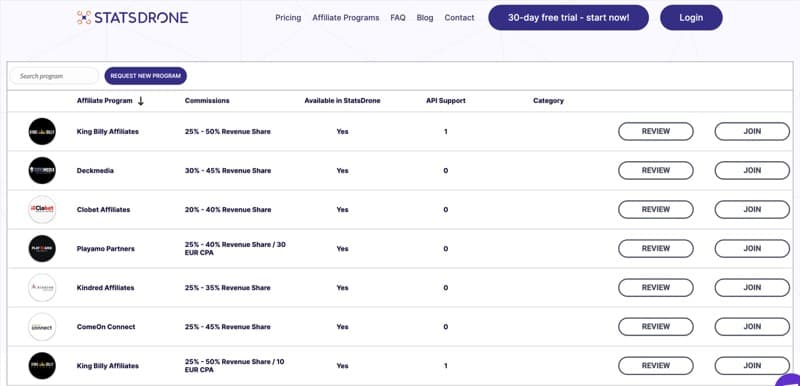Click the Commissions column header

point(207,101)
